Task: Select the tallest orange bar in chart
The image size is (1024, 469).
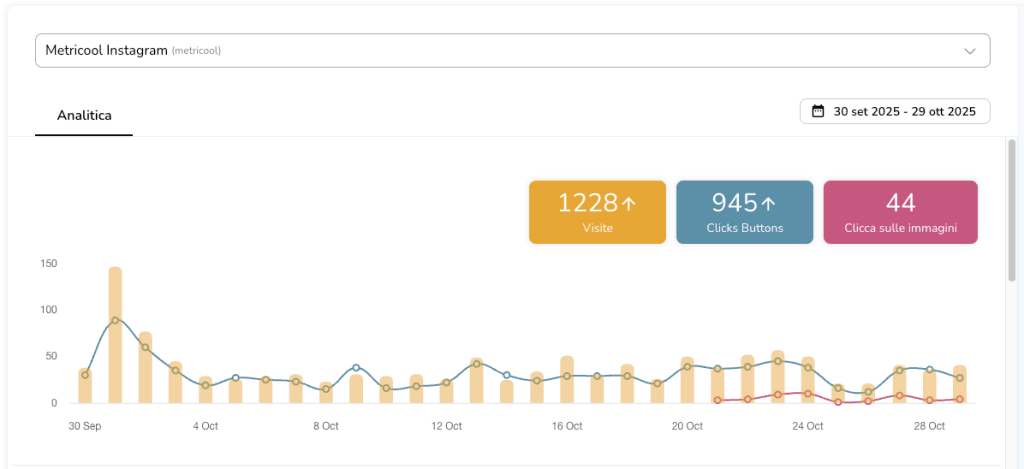Action: pos(115,334)
